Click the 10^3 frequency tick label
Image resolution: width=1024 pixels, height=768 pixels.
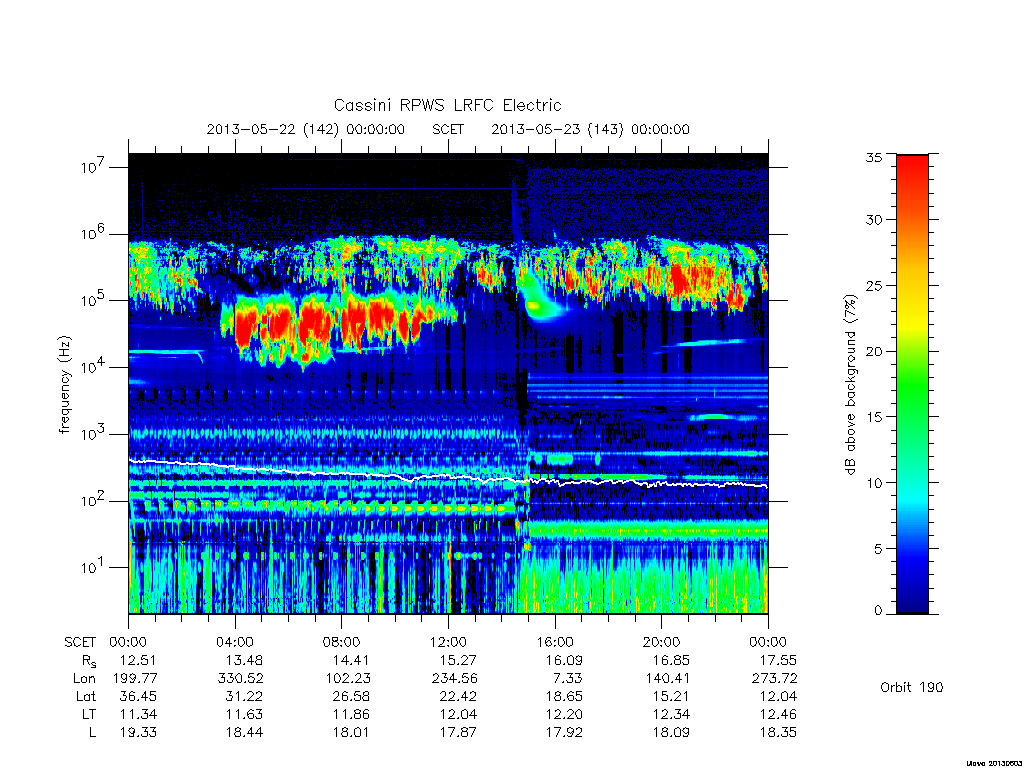pyautogui.click(x=93, y=434)
